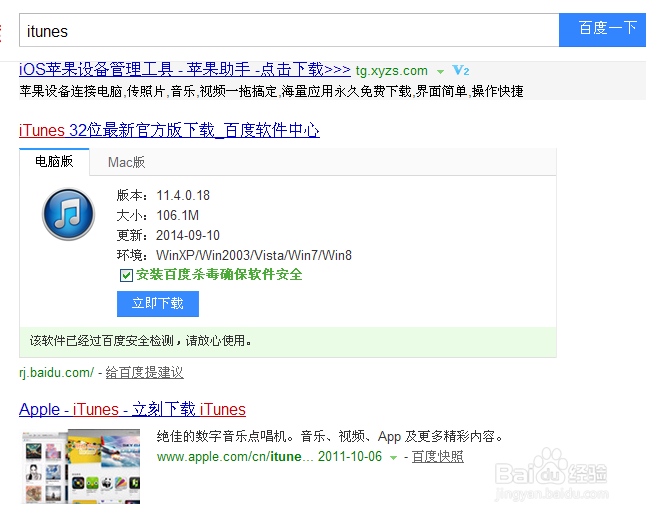Click 苹果设备连接电脑 ad description text
Image resolution: width=646 pixels, height=517 pixels.
point(271,91)
